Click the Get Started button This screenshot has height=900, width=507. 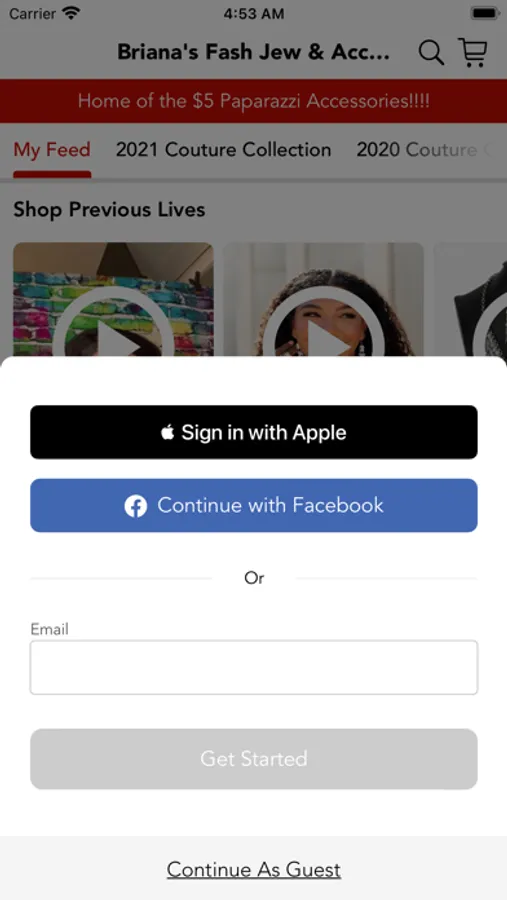[254, 759]
